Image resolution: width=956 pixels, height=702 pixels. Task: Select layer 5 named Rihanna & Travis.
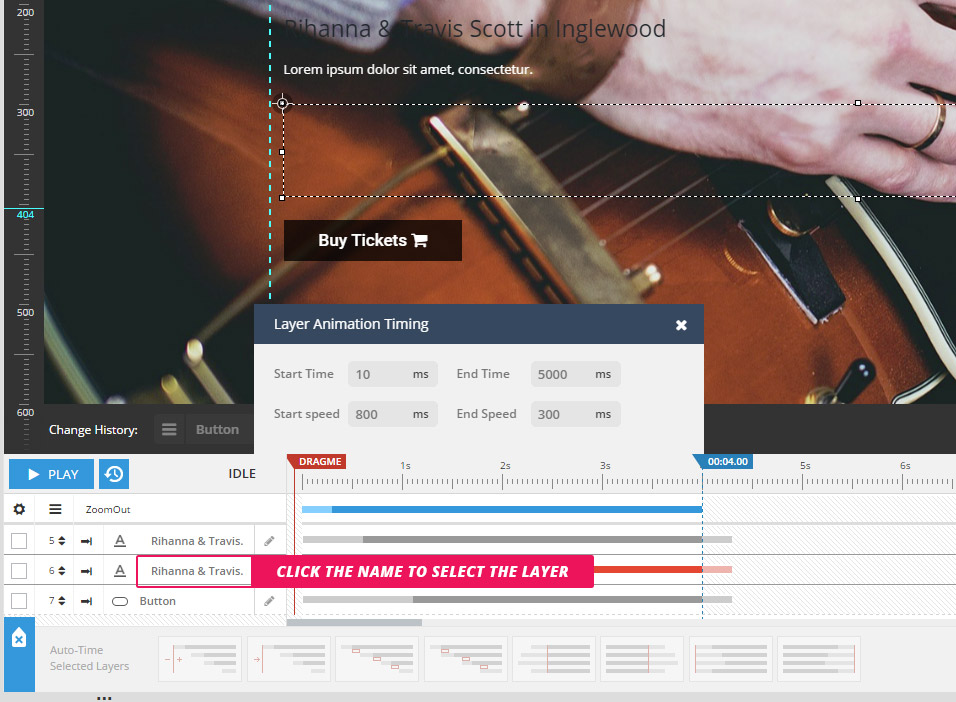197,541
